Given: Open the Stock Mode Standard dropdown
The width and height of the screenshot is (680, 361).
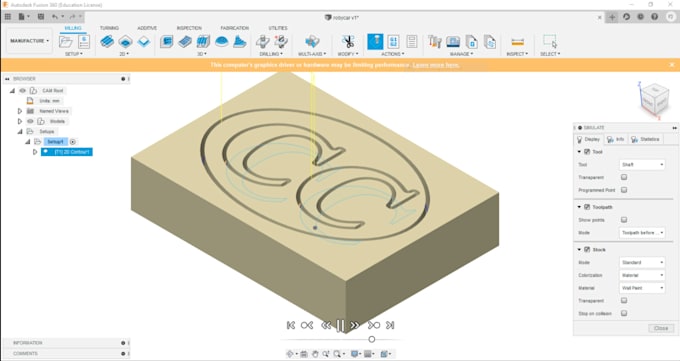Looking at the screenshot, I should pos(642,263).
